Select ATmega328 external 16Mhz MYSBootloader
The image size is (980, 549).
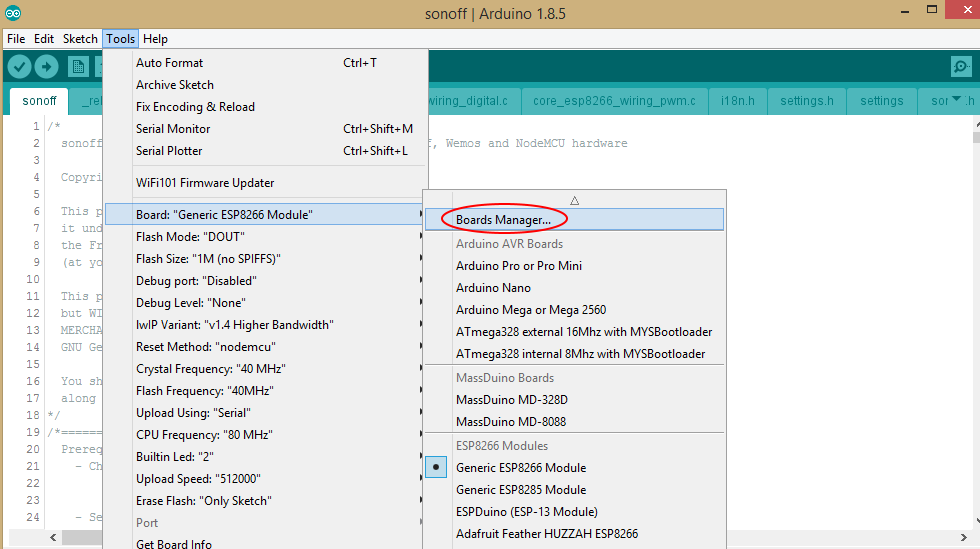coord(574,331)
